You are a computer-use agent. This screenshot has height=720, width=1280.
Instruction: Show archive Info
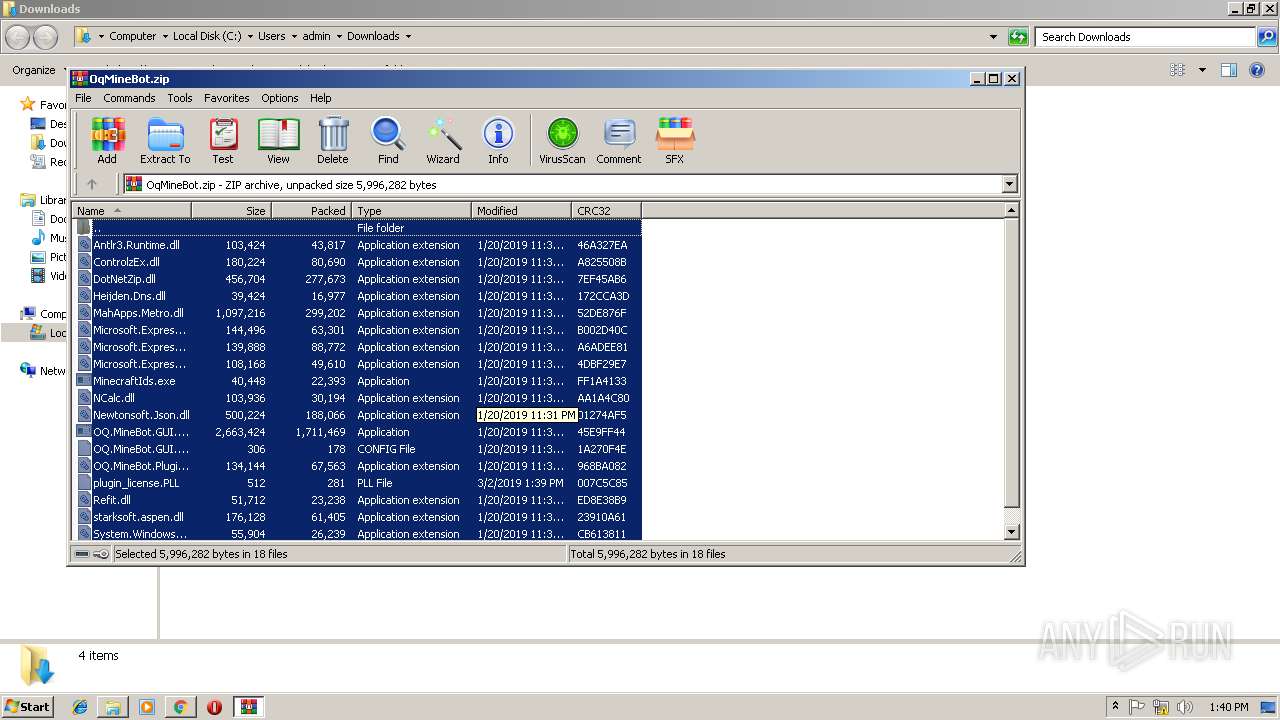(x=498, y=140)
